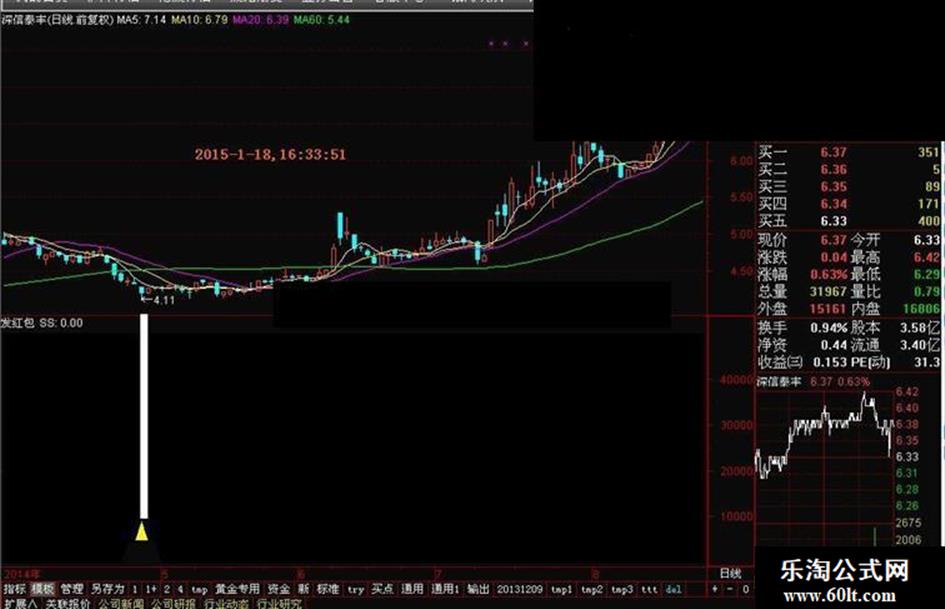945x609 pixels.
Task: Select the 买点 template
Action: click(x=382, y=589)
